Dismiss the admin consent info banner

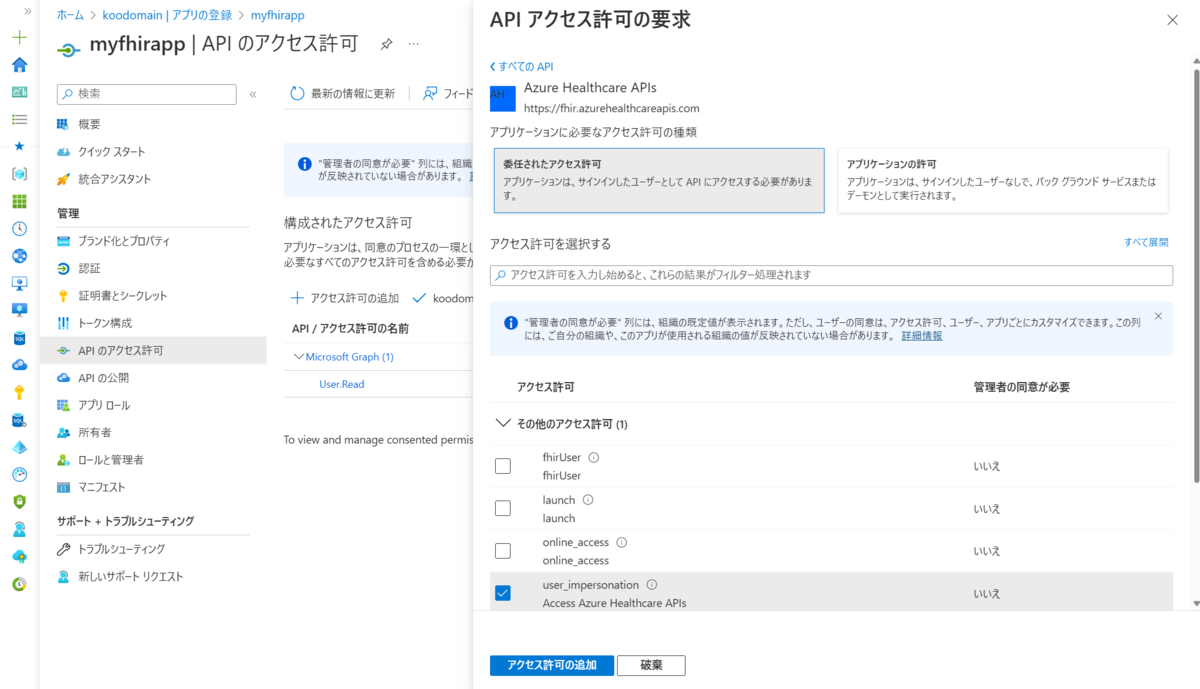click(1158, 316)
